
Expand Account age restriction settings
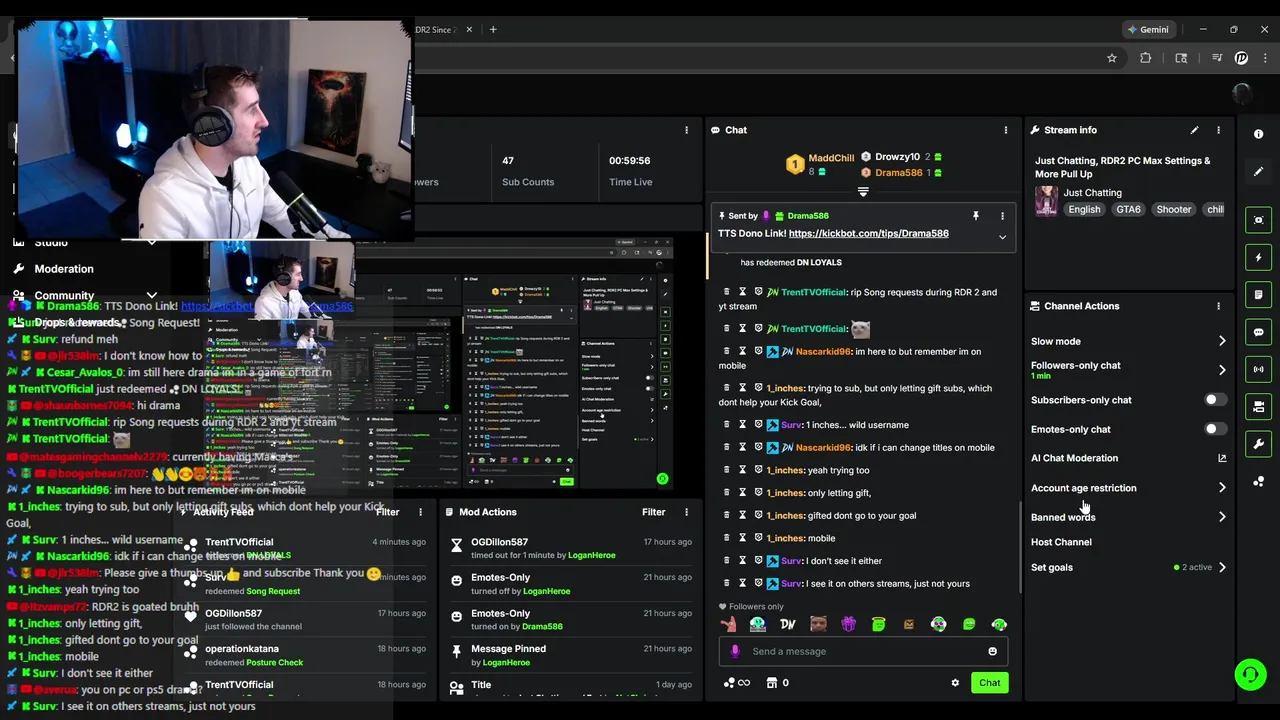point(1222,488)
